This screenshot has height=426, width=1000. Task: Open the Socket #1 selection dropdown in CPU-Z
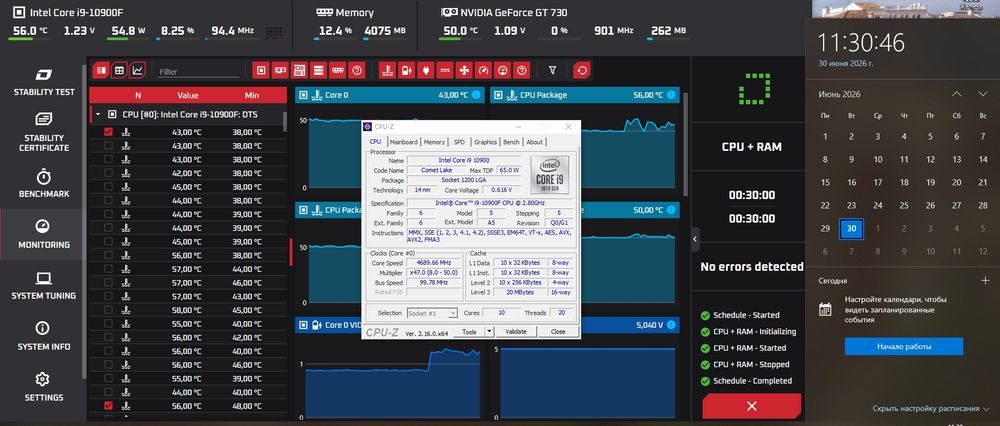click(x=432, y=313)
